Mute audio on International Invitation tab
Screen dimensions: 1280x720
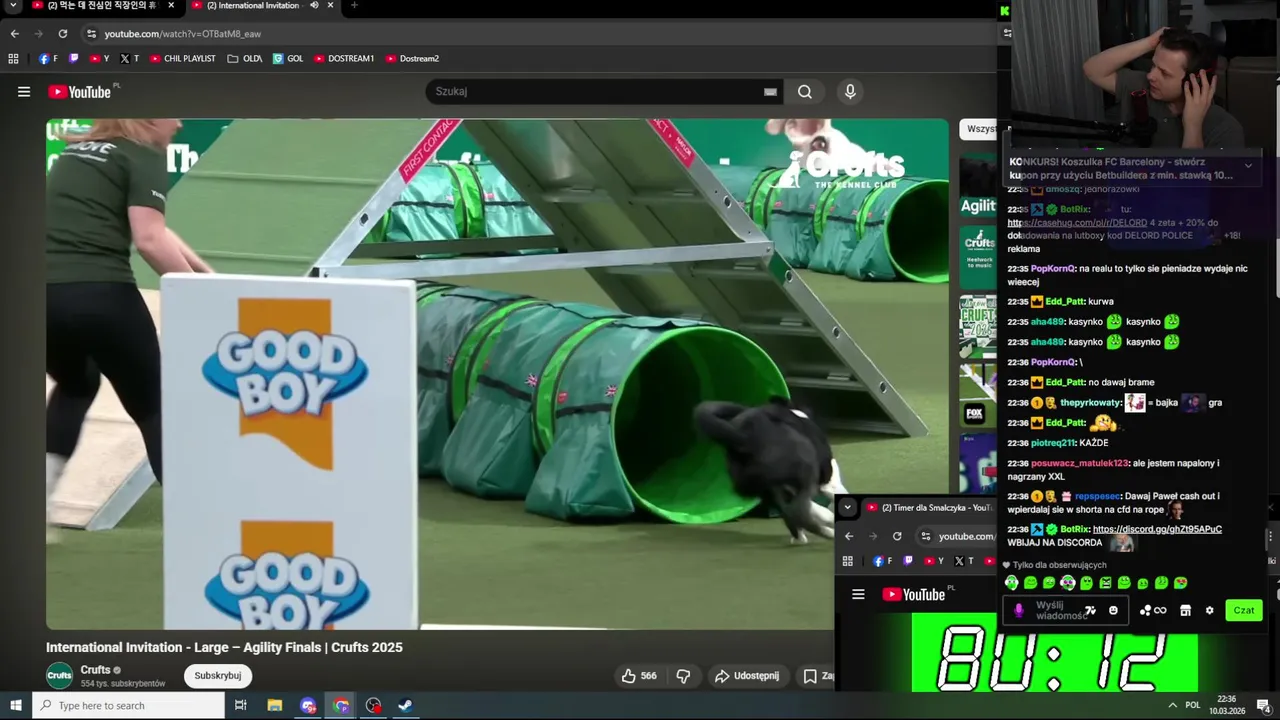314,5
